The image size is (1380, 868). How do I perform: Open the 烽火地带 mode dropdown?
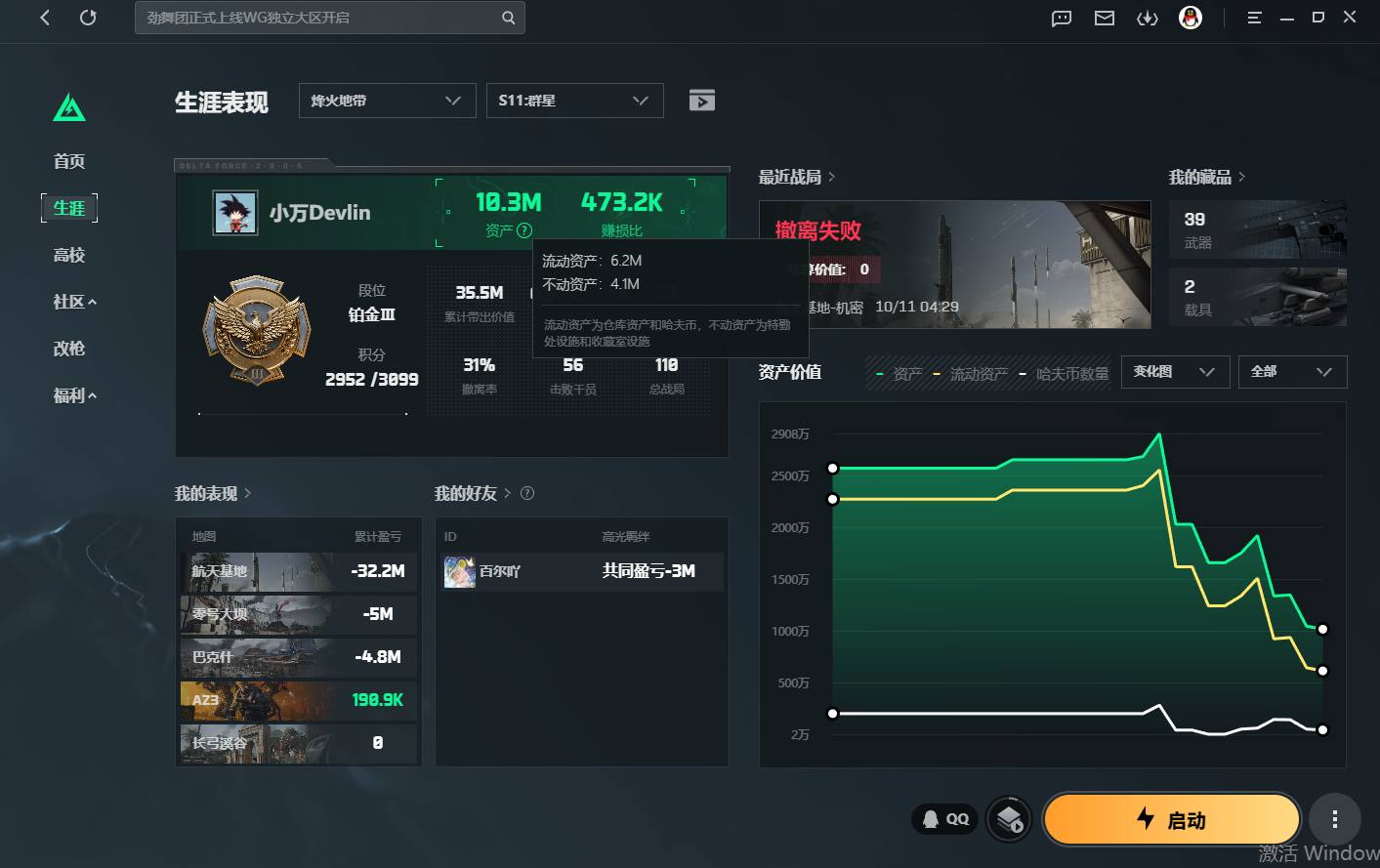(387, 101)
